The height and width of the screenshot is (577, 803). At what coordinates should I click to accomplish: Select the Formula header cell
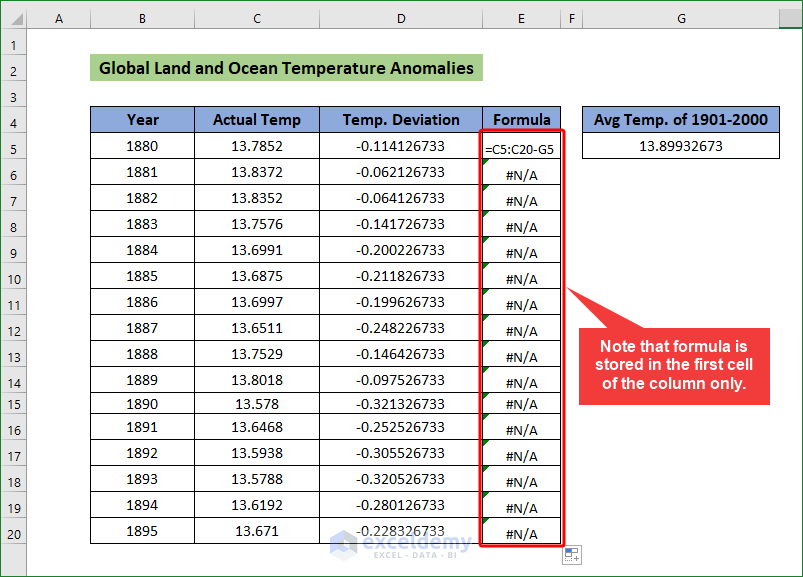click(x=521, y=119)
